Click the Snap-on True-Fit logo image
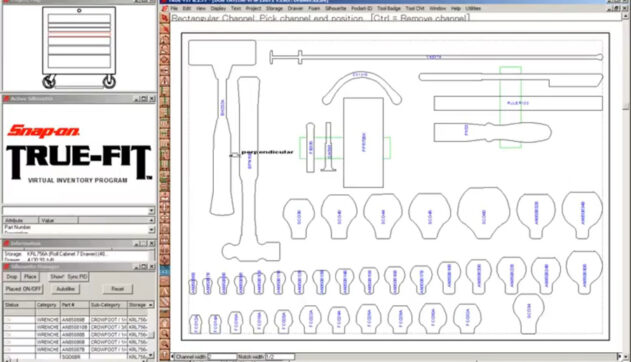The height and width of the screenshot is (362, 631). click(x=79, y=153)
